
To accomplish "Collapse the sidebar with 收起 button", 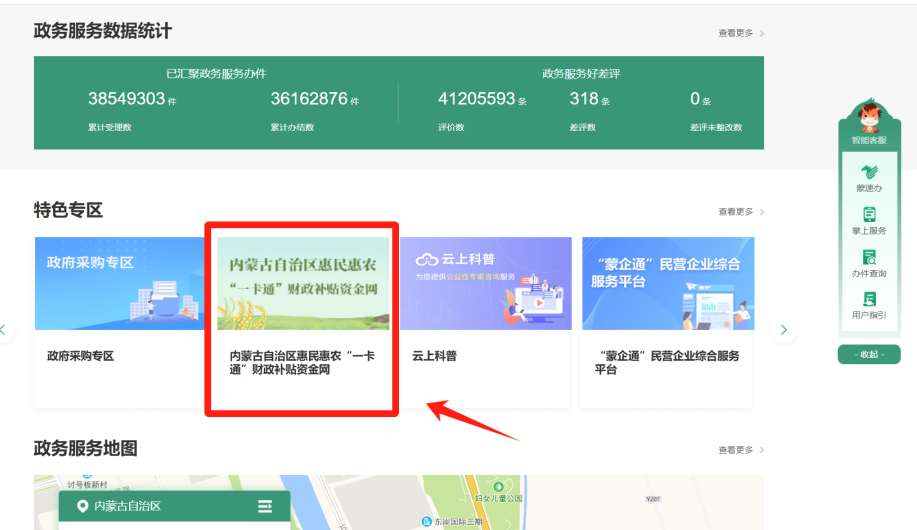I will (868, 355).
